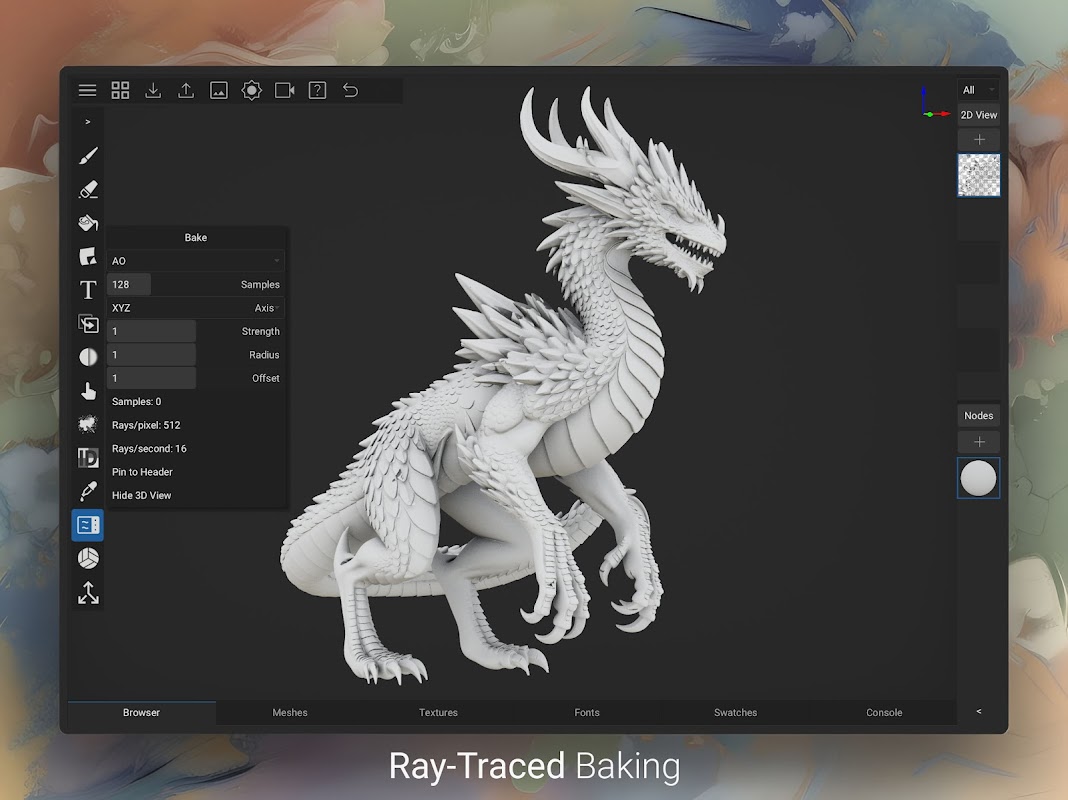This screenshot has height=800, width=1068.
Task: Click the 128 Samples field
Action: point(129,285)
